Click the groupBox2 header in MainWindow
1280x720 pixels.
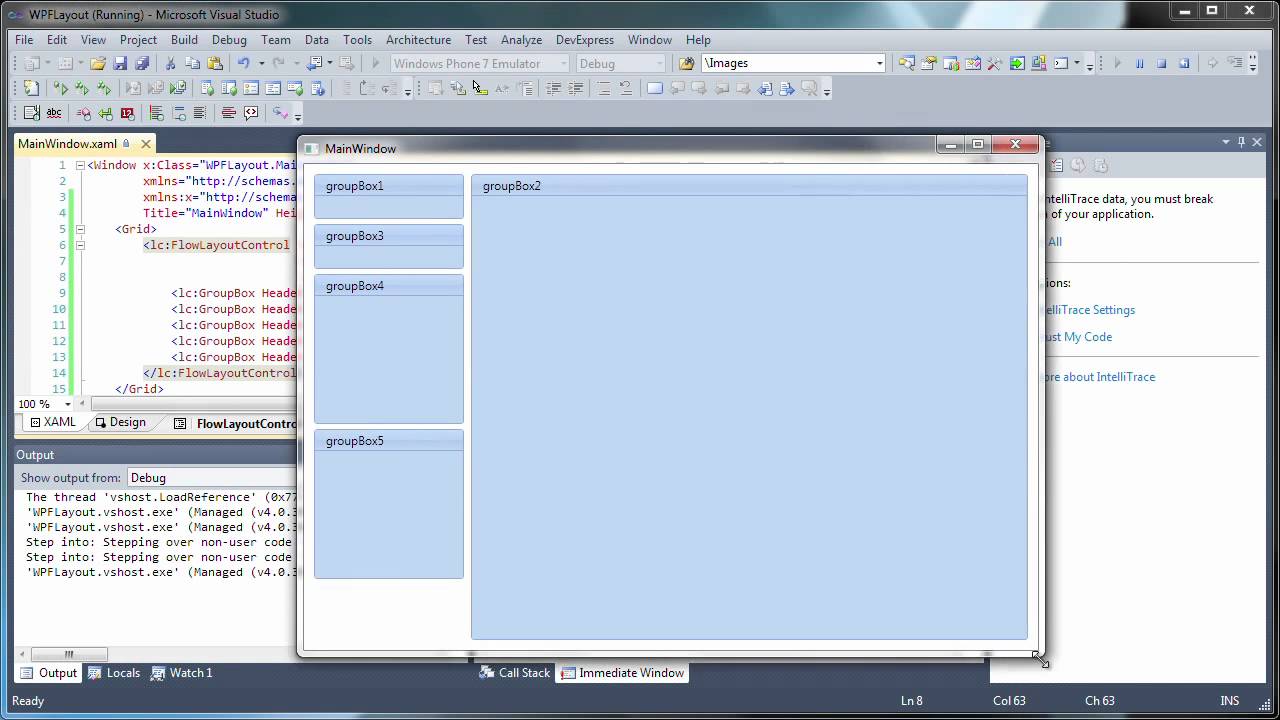(x=749, y=186)
